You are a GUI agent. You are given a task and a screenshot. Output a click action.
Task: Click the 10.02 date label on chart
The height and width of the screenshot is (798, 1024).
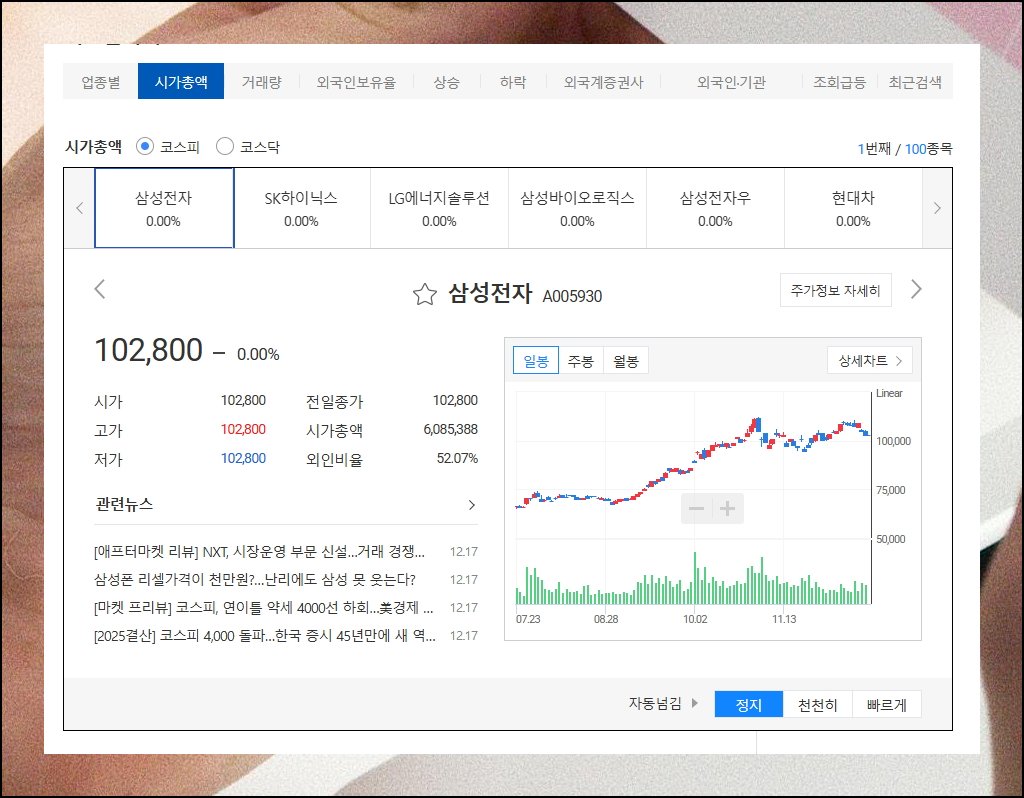coord(695,619)
